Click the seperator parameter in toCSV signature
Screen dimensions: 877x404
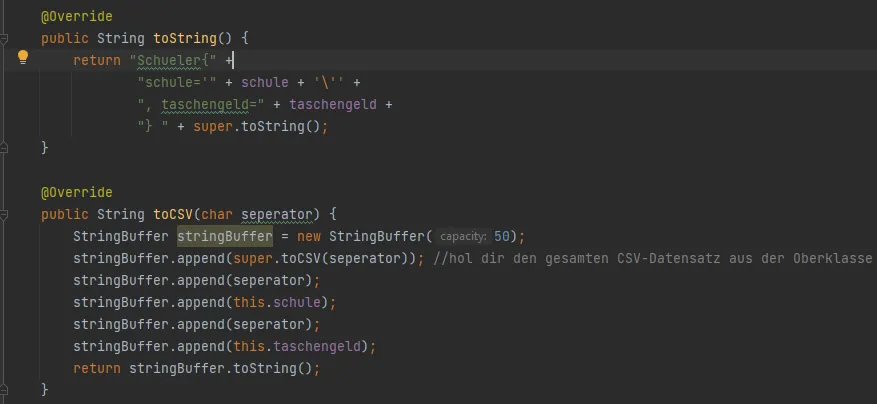pos(277,214)
